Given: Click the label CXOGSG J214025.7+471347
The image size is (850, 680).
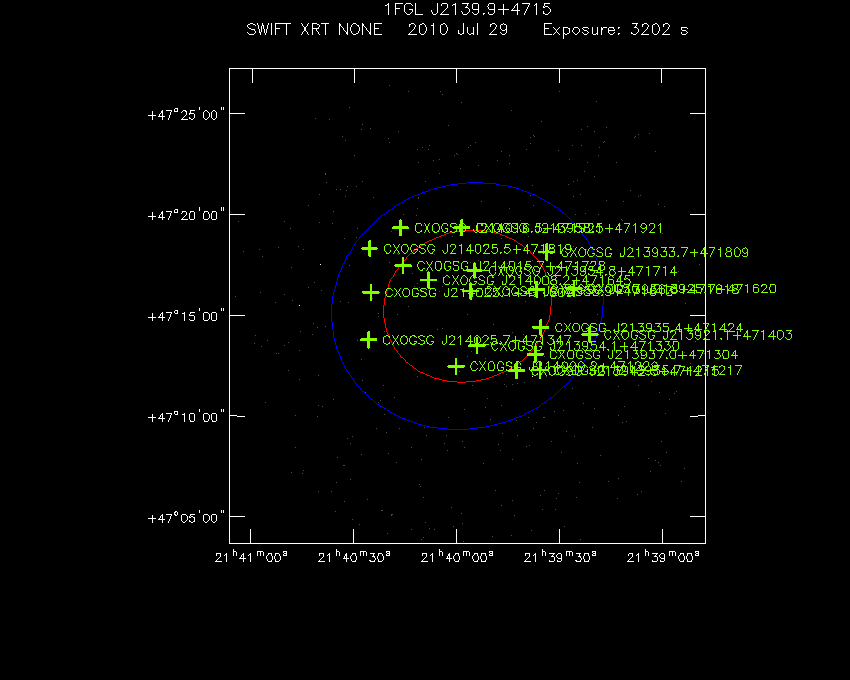Looking at the screenshot, I should point(476,341).
